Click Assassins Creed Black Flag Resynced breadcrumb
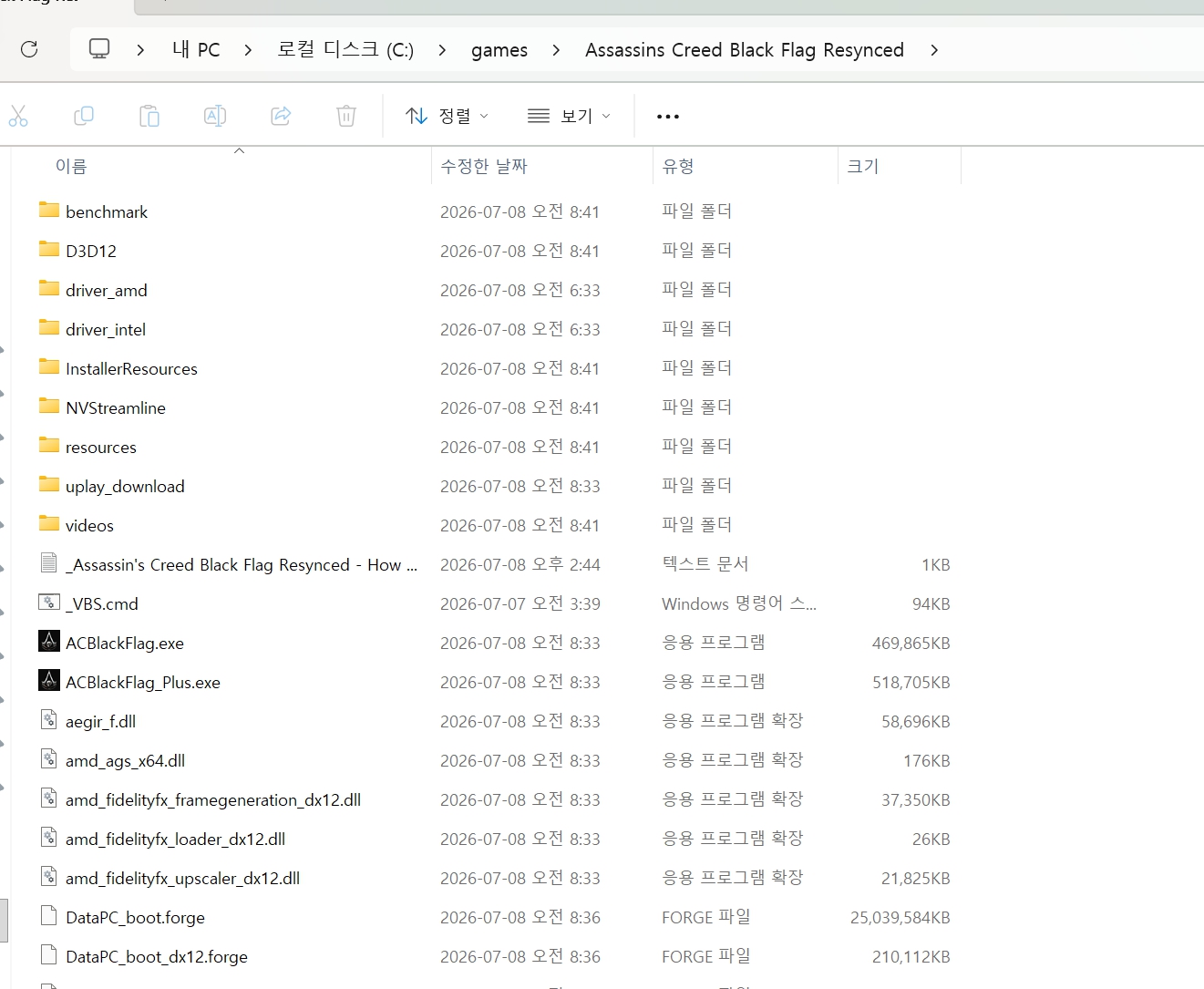This screenshot has width=1204, height=989. [x=745, y=50]
